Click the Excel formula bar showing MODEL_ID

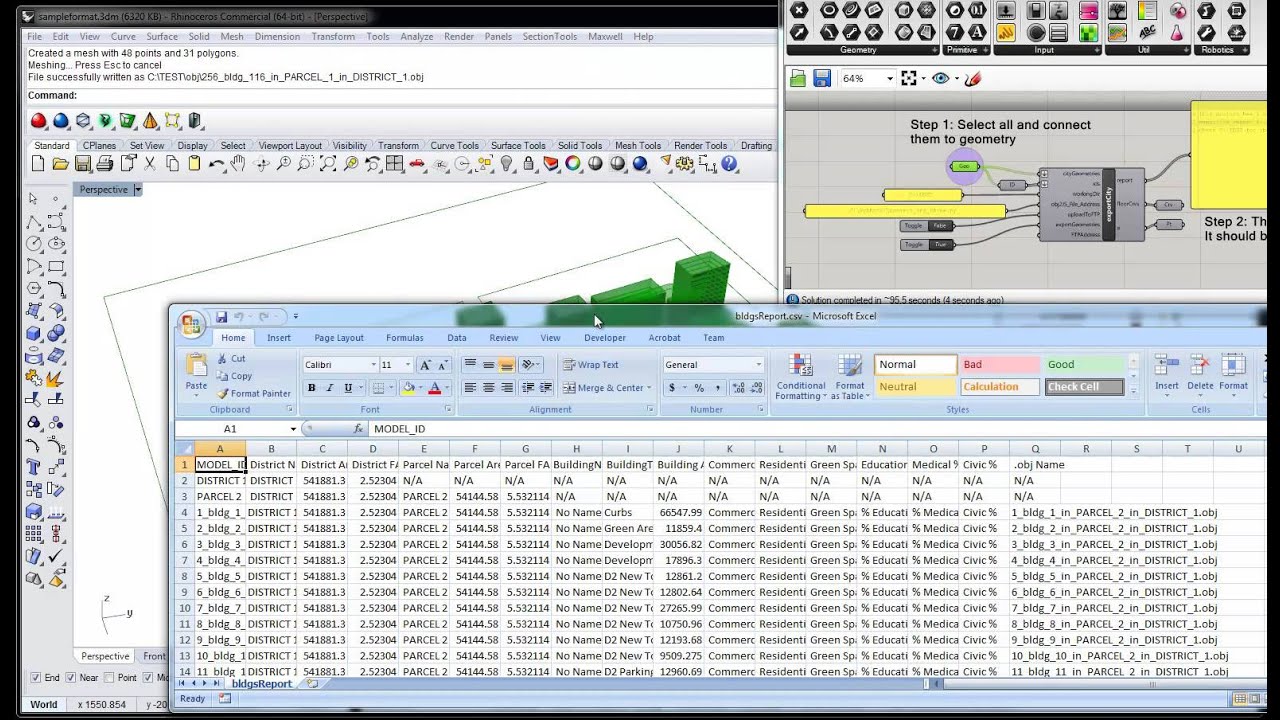(818, 429)
